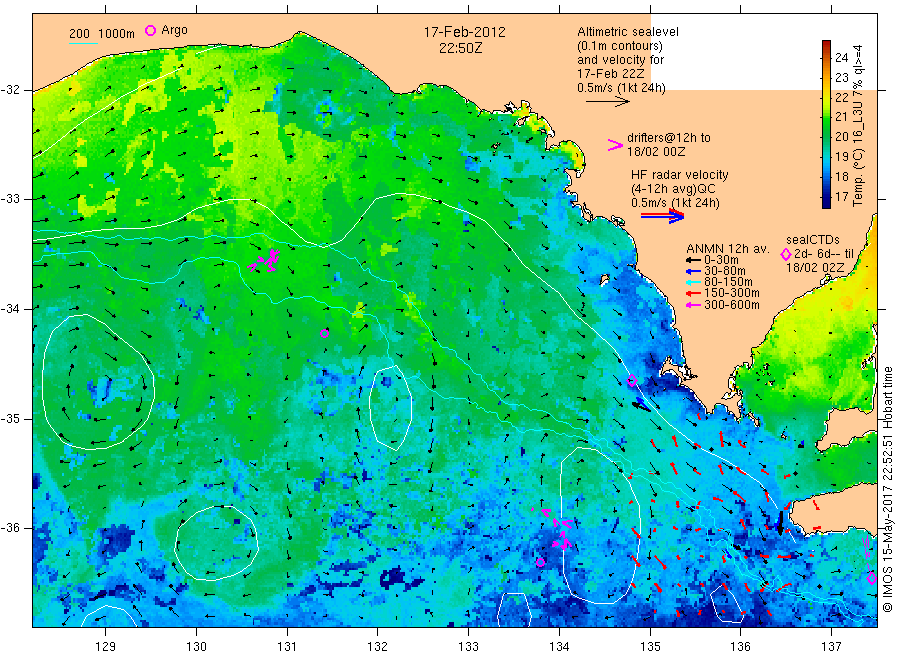The width and height of the screenshot is (900, 660).
Task: Click the cyan line under the 200 label
Action: [83, 43]
